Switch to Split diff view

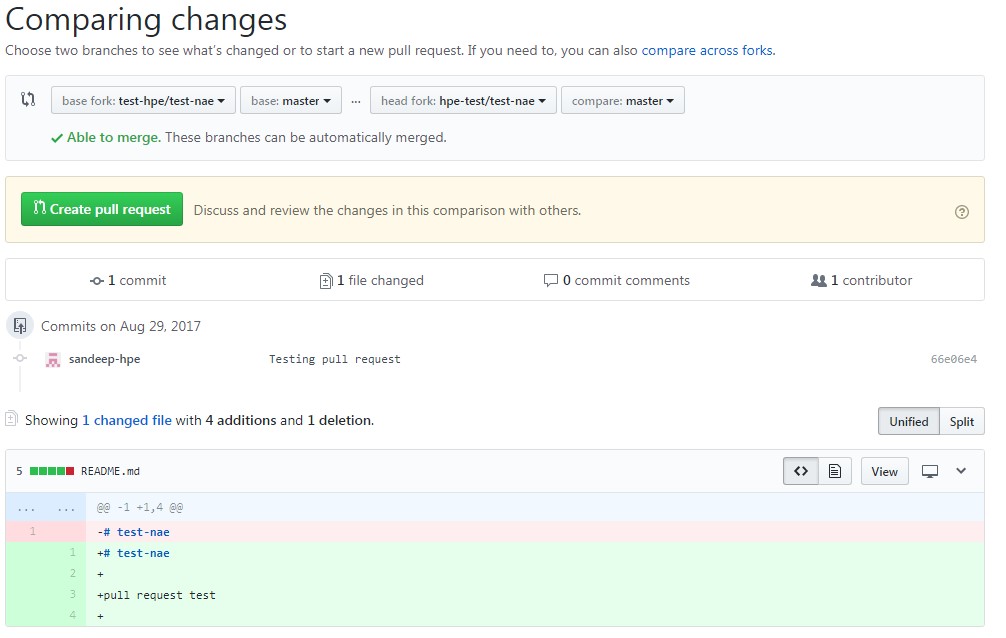coord(962,422)
